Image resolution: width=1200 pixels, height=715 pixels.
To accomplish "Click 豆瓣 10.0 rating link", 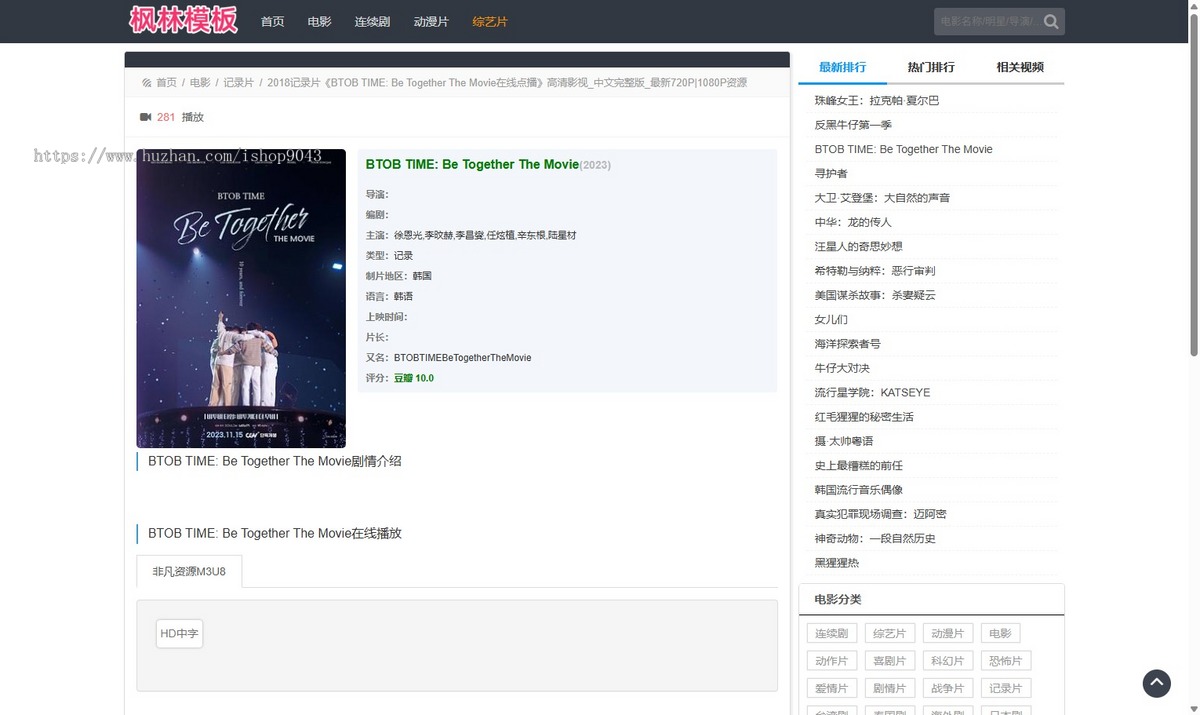I will (414, 378).
